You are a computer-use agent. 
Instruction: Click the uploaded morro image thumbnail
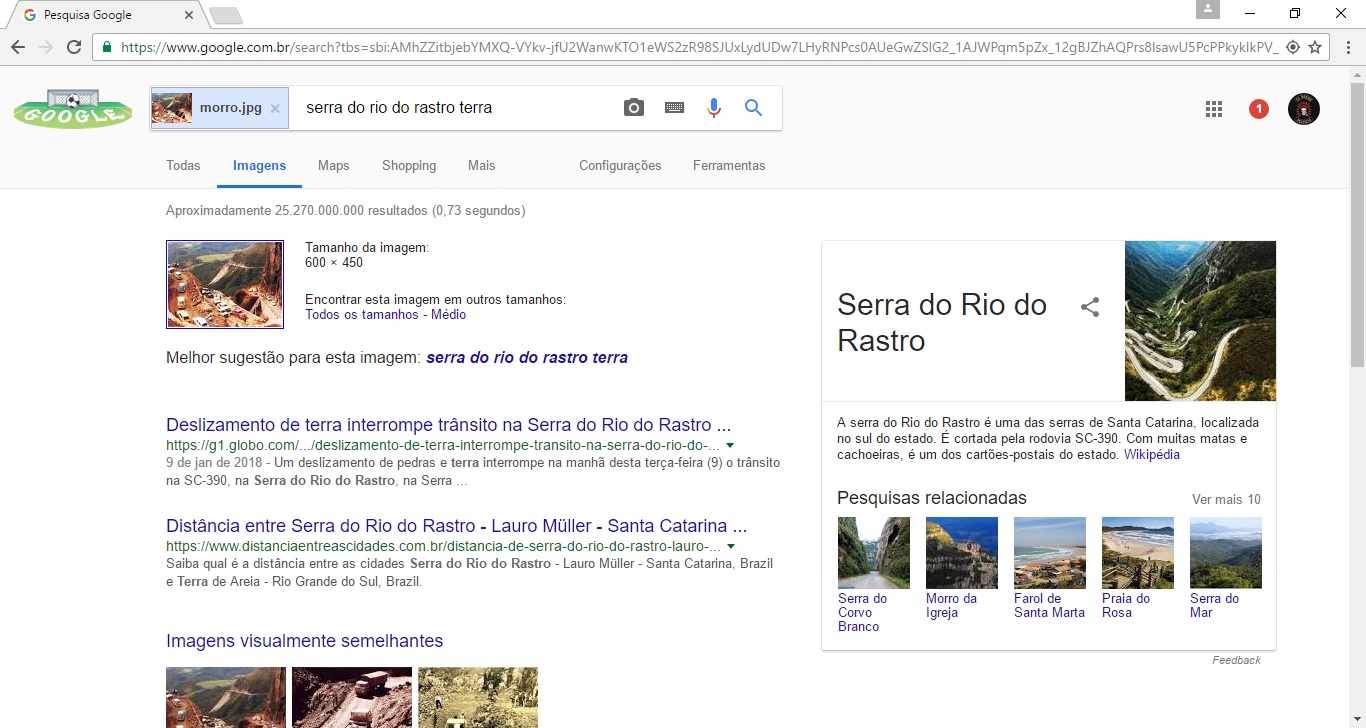click(x=225, y=284)
